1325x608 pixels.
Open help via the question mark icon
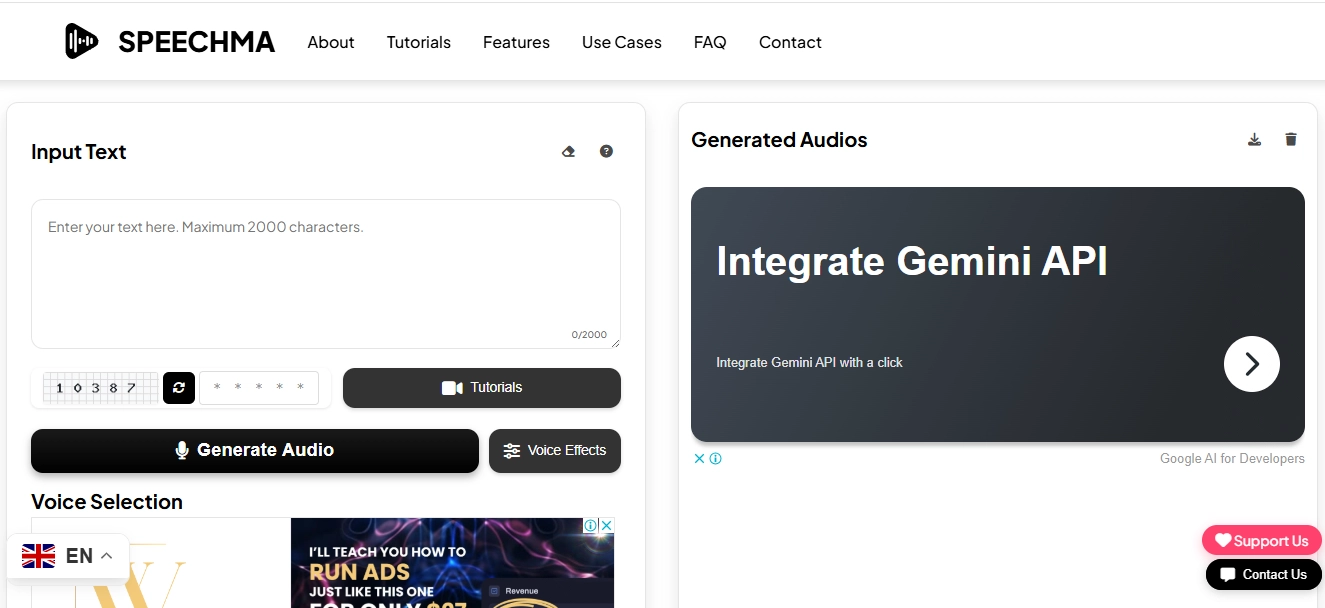coord(606,150)
